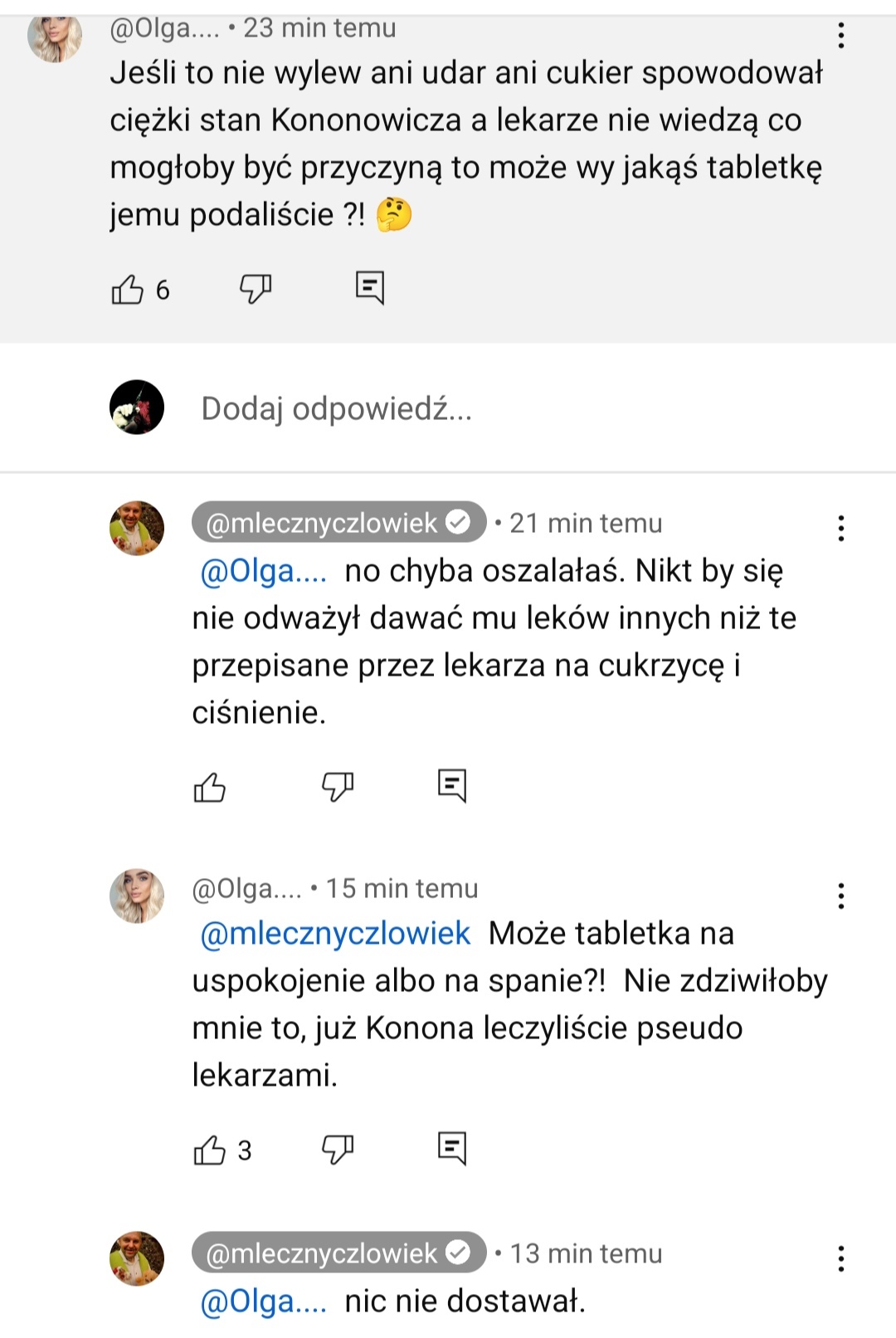Open options menu for 21 min ago reply
Viewport: 896px width, 1338px height.
tap(841, 528)
